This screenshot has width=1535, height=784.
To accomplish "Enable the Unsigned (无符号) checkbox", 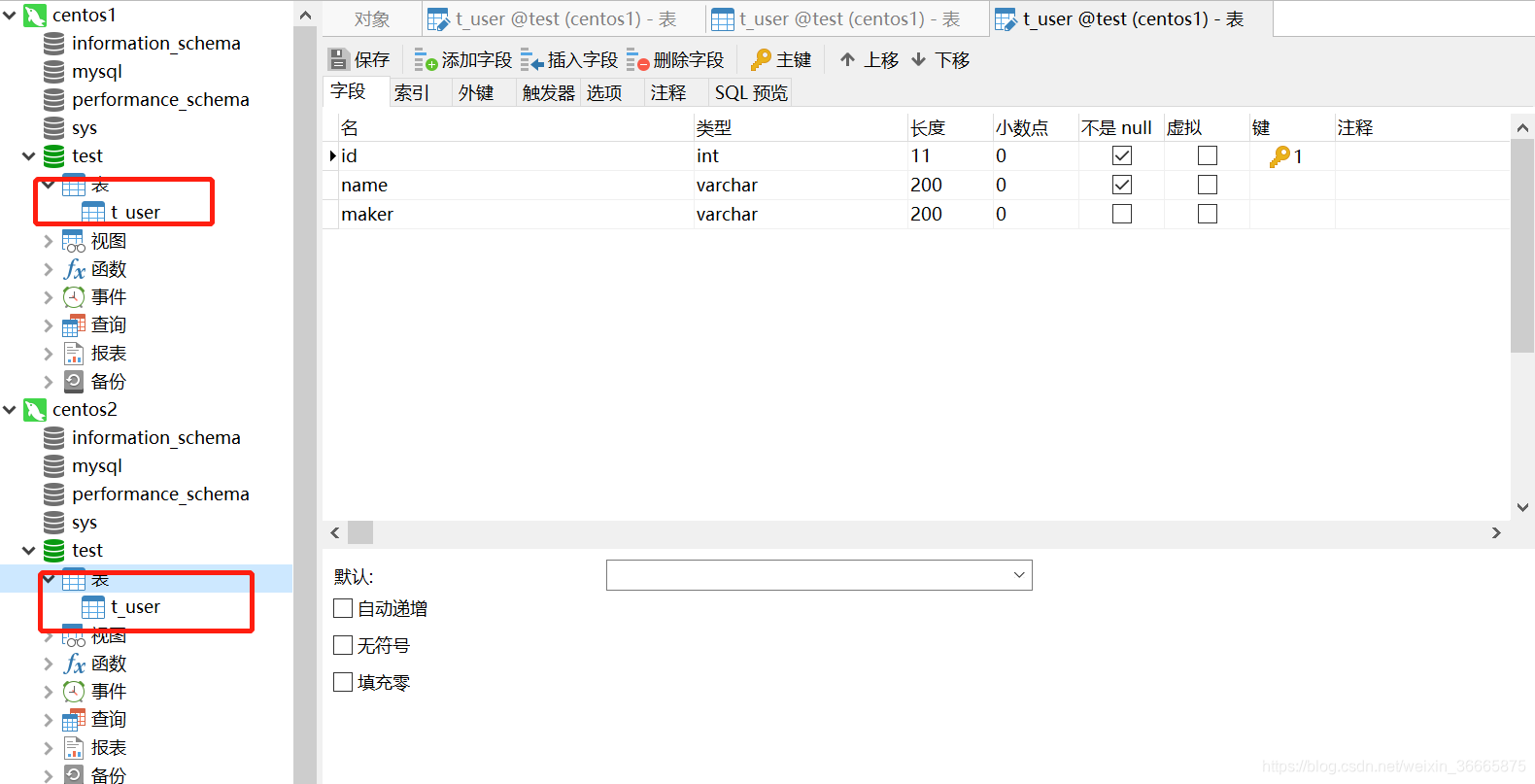I will 343,645.
